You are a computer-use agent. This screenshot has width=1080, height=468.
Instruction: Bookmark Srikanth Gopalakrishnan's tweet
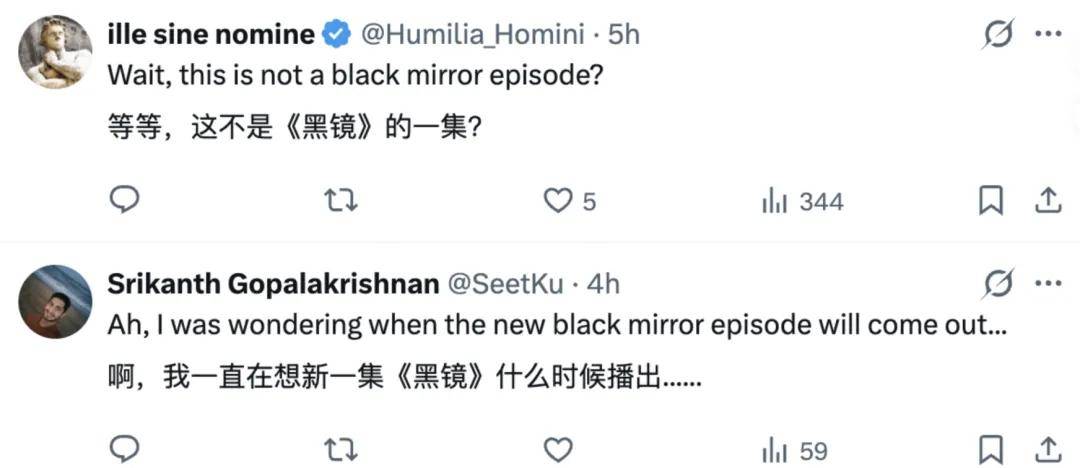coord(990,449)
